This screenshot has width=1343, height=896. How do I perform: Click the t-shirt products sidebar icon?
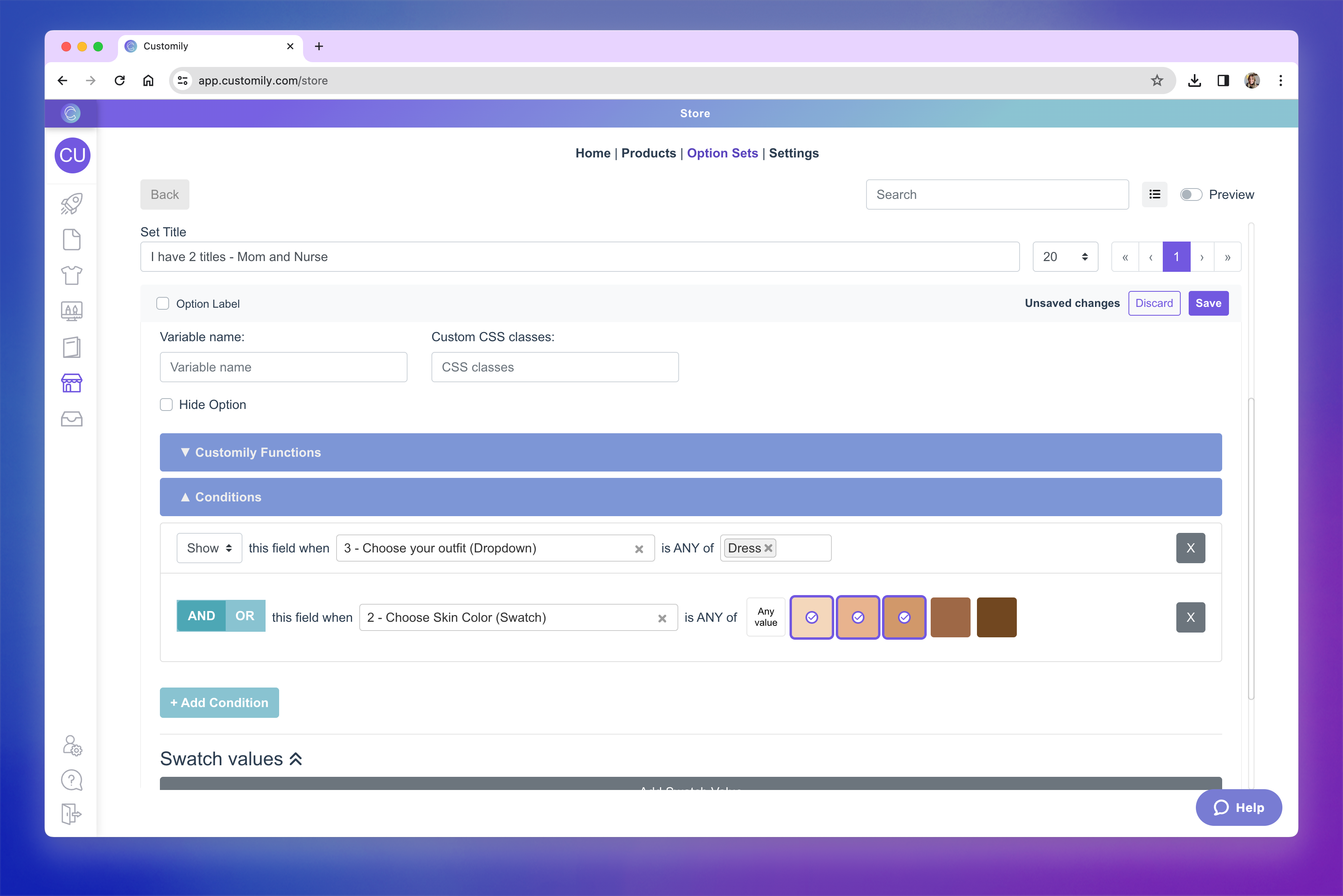pos(71,275)
